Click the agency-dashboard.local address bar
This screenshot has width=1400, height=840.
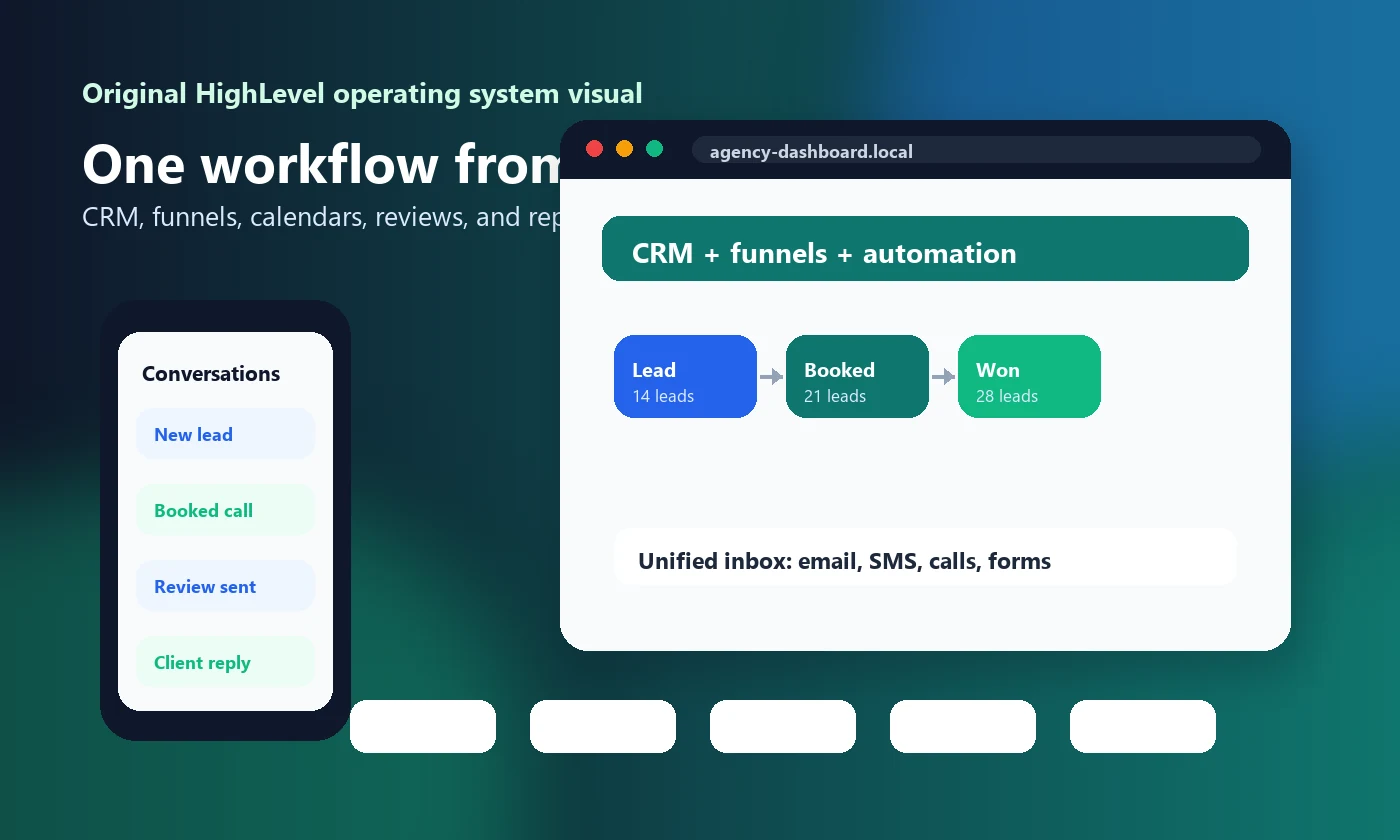(976, 150)
